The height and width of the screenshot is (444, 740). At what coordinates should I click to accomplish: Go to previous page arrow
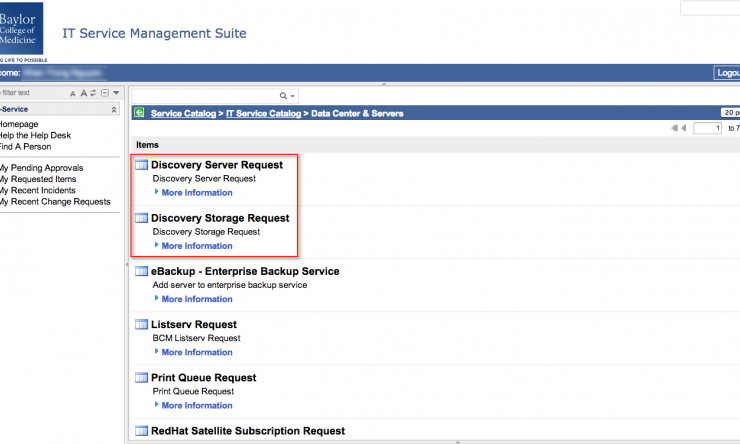tap(683, 128)
